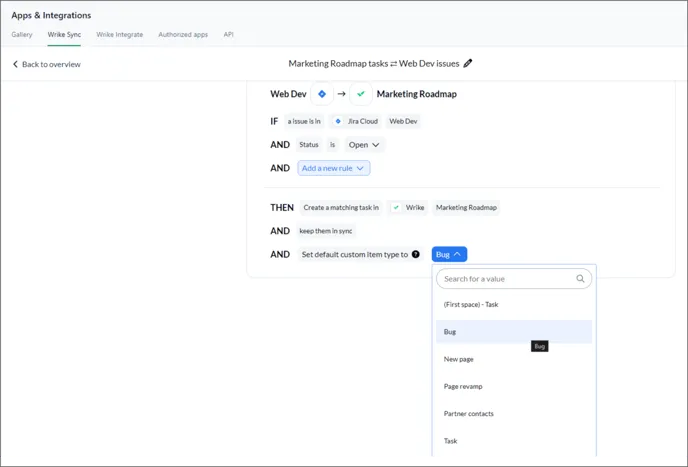688x467 pixels.
Task: Click the 'a issue is in' chip
Action: tap(304, 121)
